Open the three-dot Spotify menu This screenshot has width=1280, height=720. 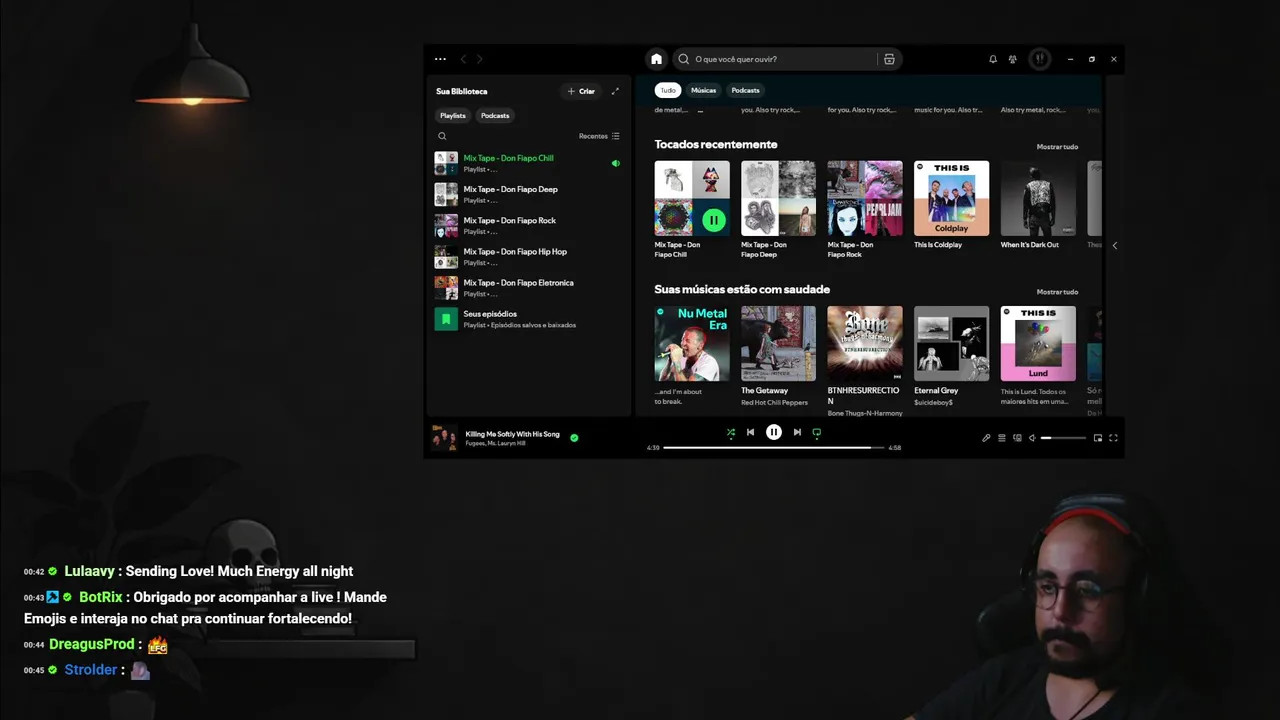[x=440, y=59]
